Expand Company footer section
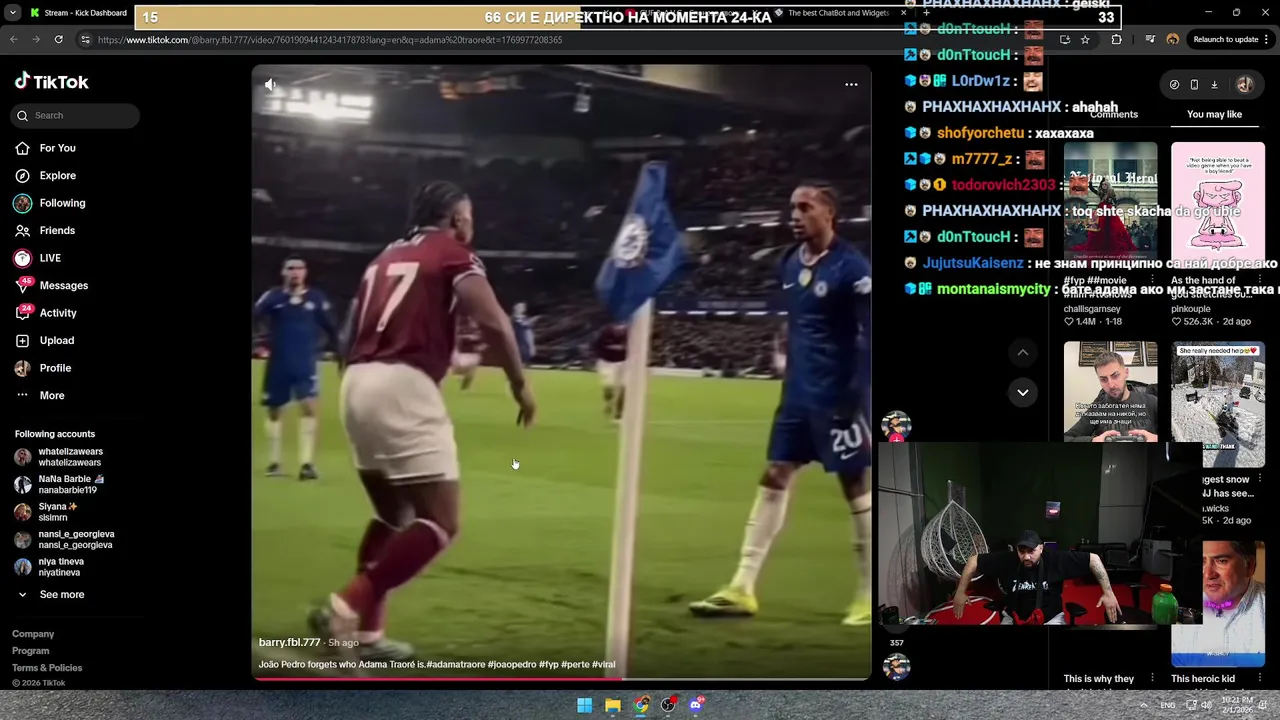 33,634
